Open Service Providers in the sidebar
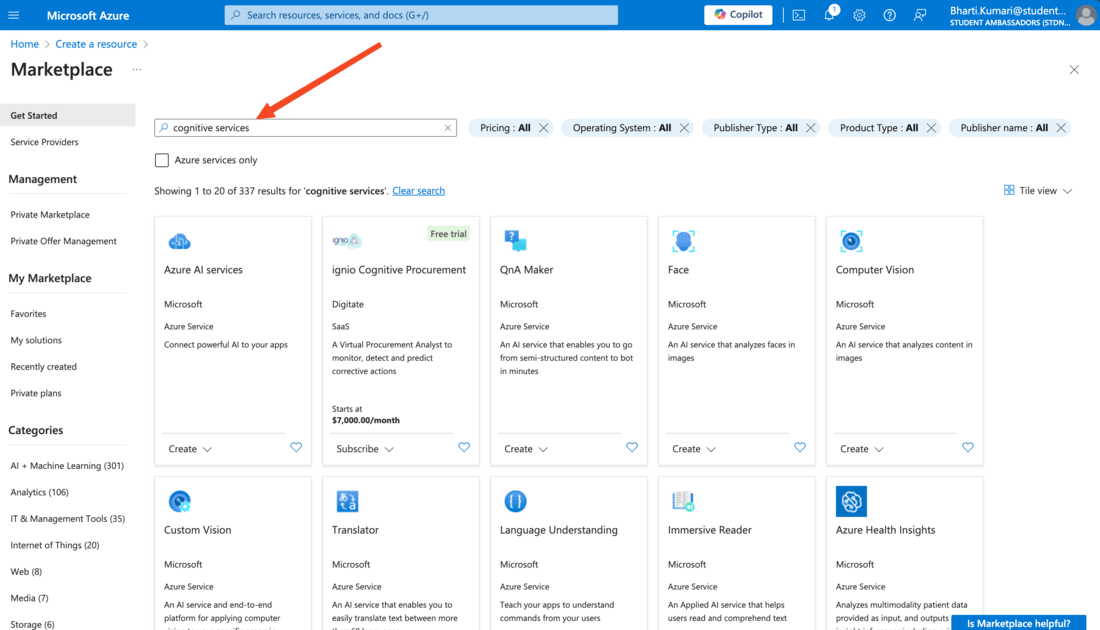Screen dimensions: 1100x630 pyautogui.click(x=44, y=142)
